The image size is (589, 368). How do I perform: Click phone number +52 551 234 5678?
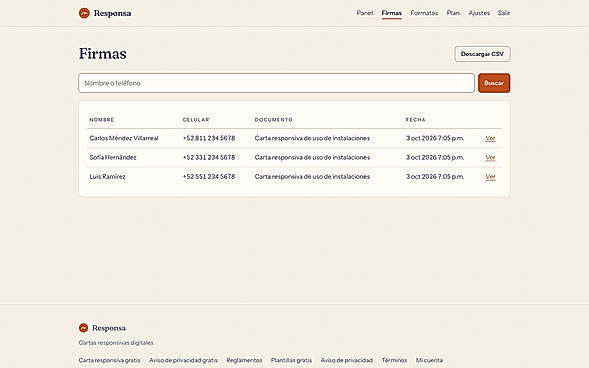(209, 176)
